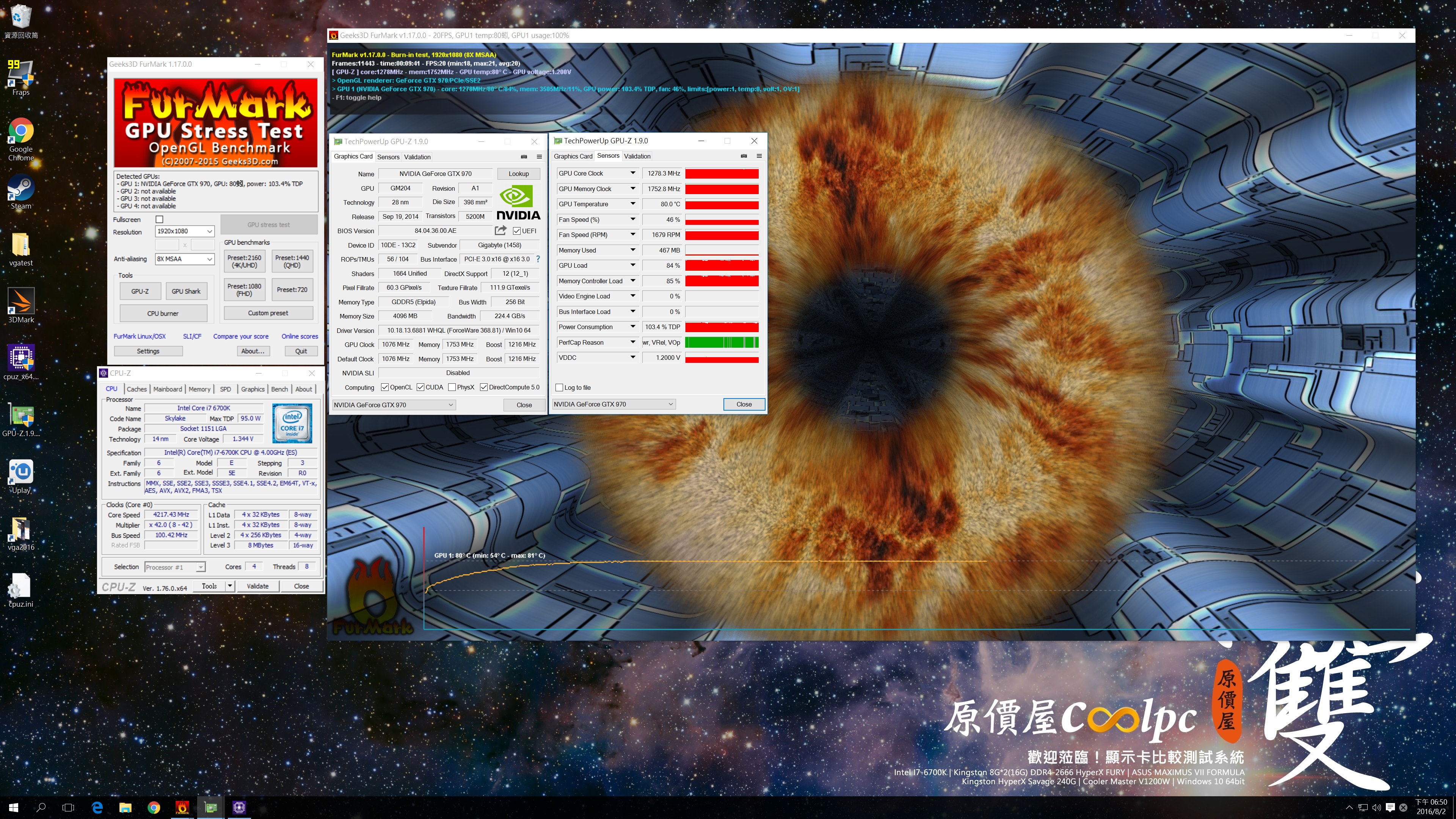Open the Bench tab in CPU-Z
Screen dimensions: 1456x819
coord(279,389)
